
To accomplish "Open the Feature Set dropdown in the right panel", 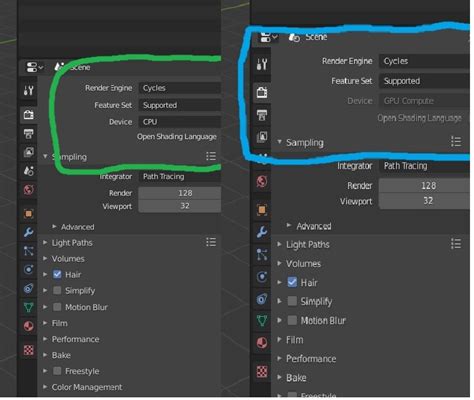I will 424,81.
